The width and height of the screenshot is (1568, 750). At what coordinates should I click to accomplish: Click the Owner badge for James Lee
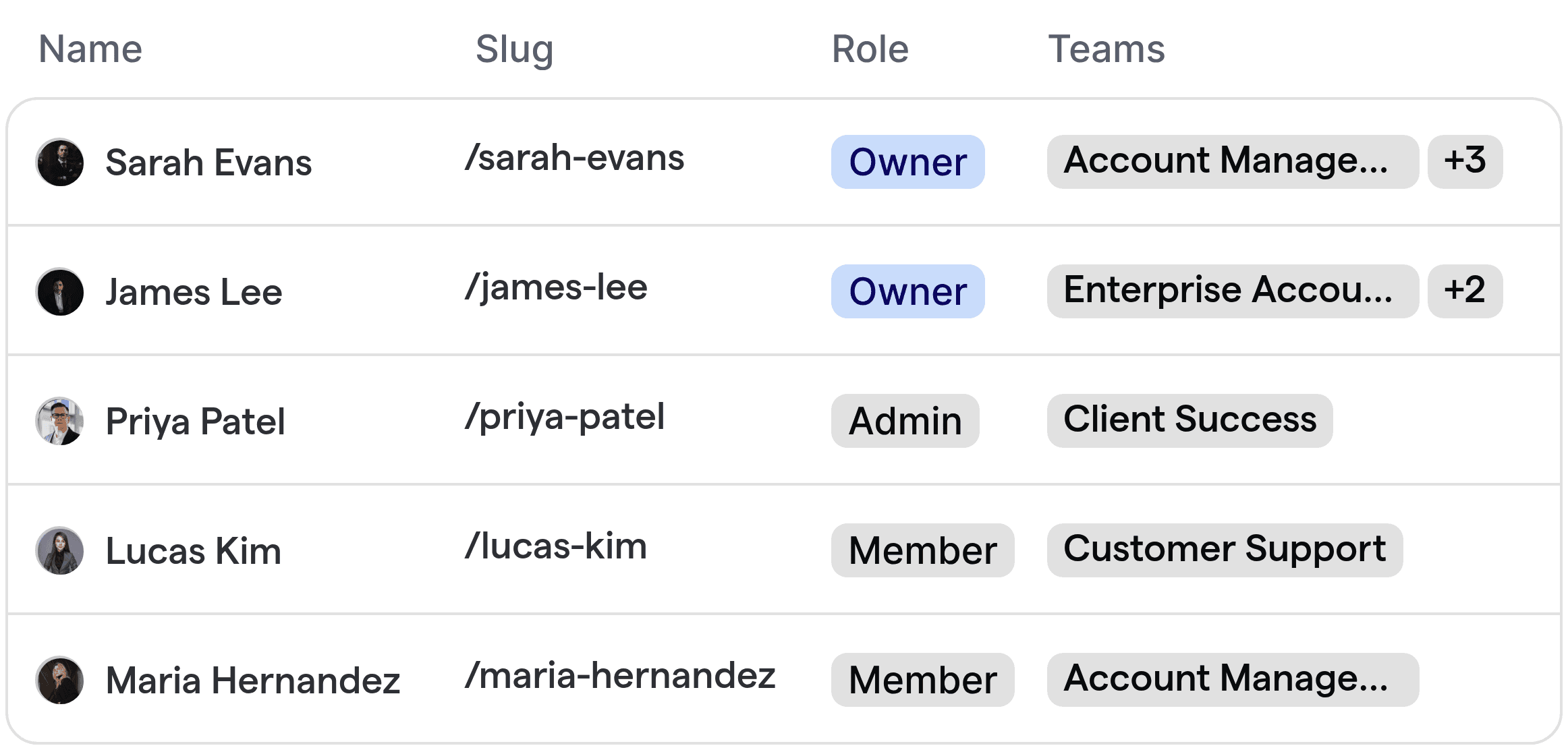[x=907, y=291]
